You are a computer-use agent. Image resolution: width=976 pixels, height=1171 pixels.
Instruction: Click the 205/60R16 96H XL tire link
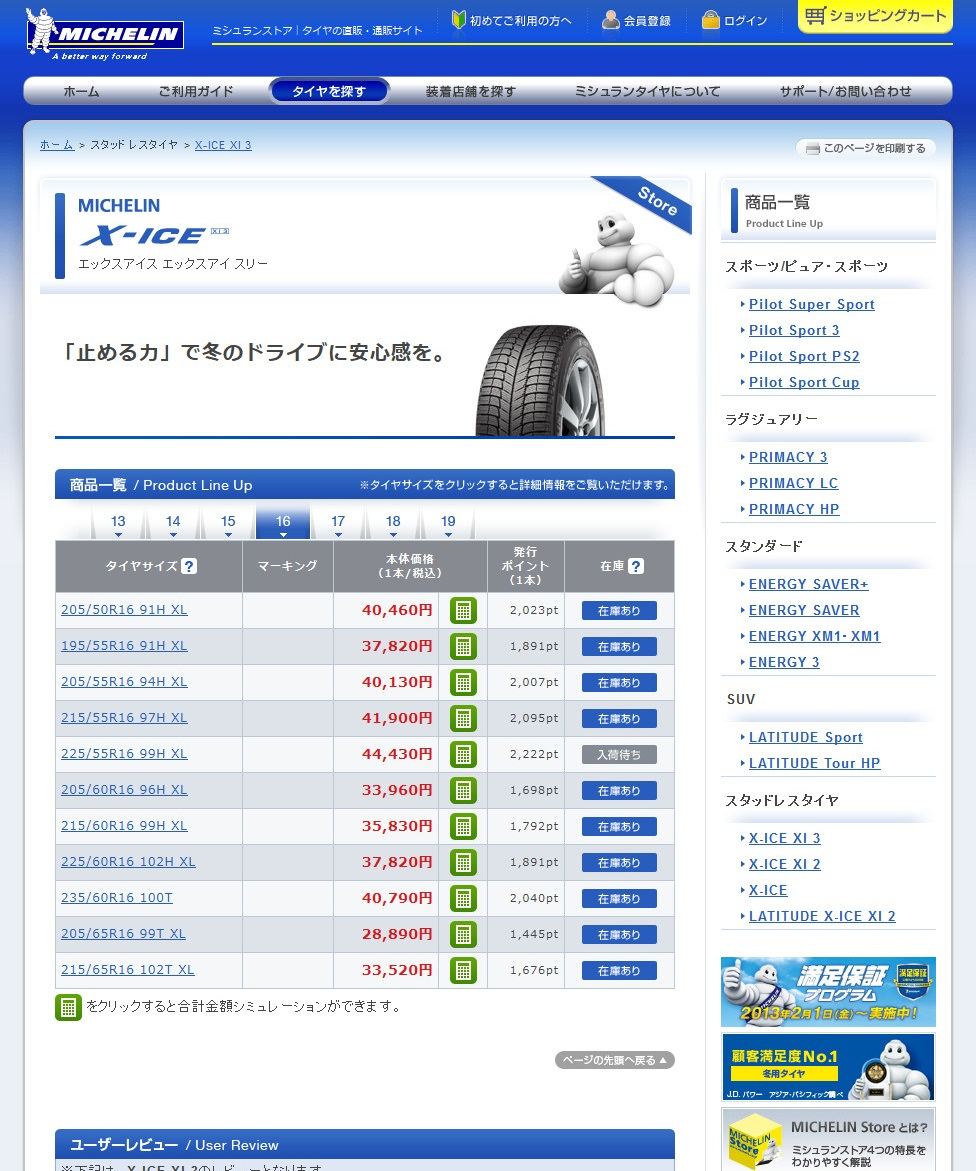[124, 789]
